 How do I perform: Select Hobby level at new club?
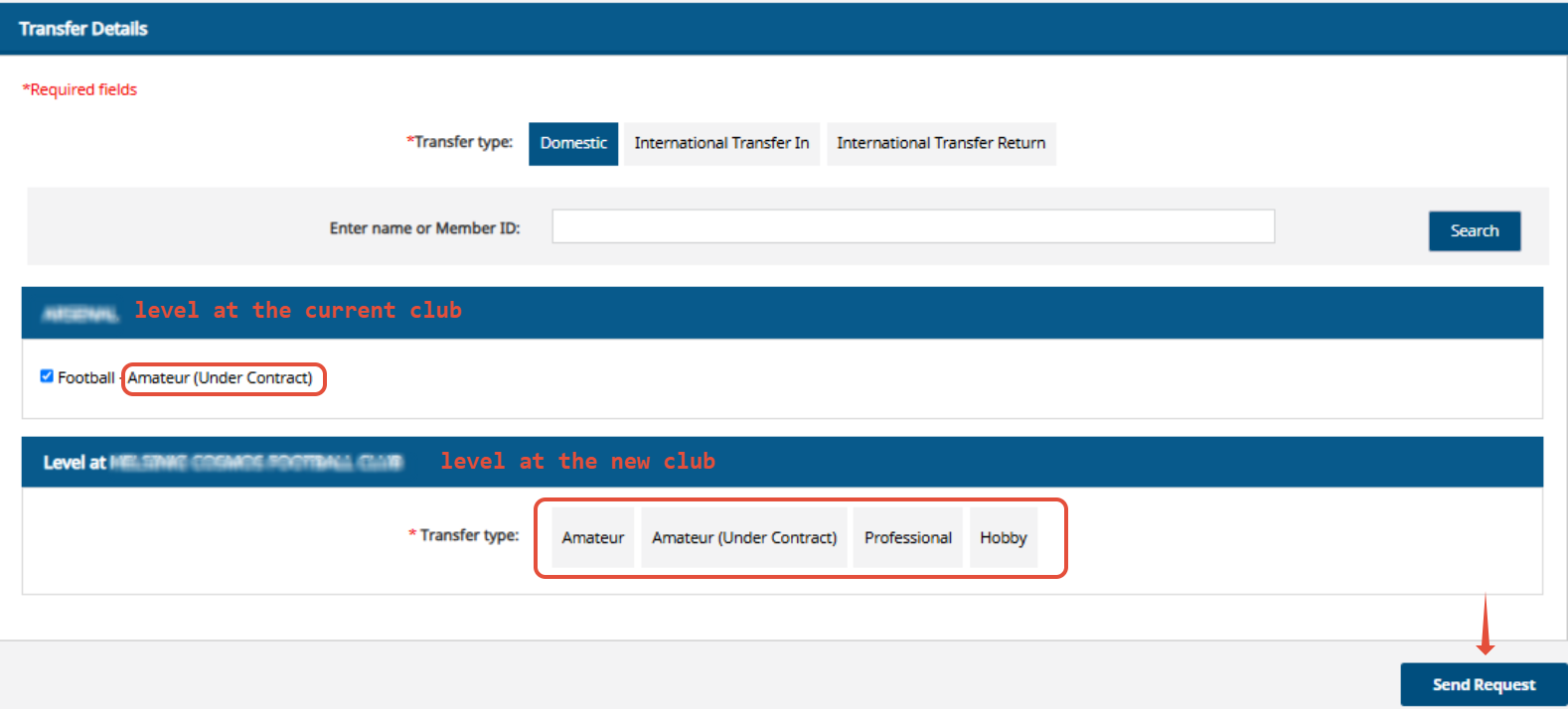pos(1004,537)
